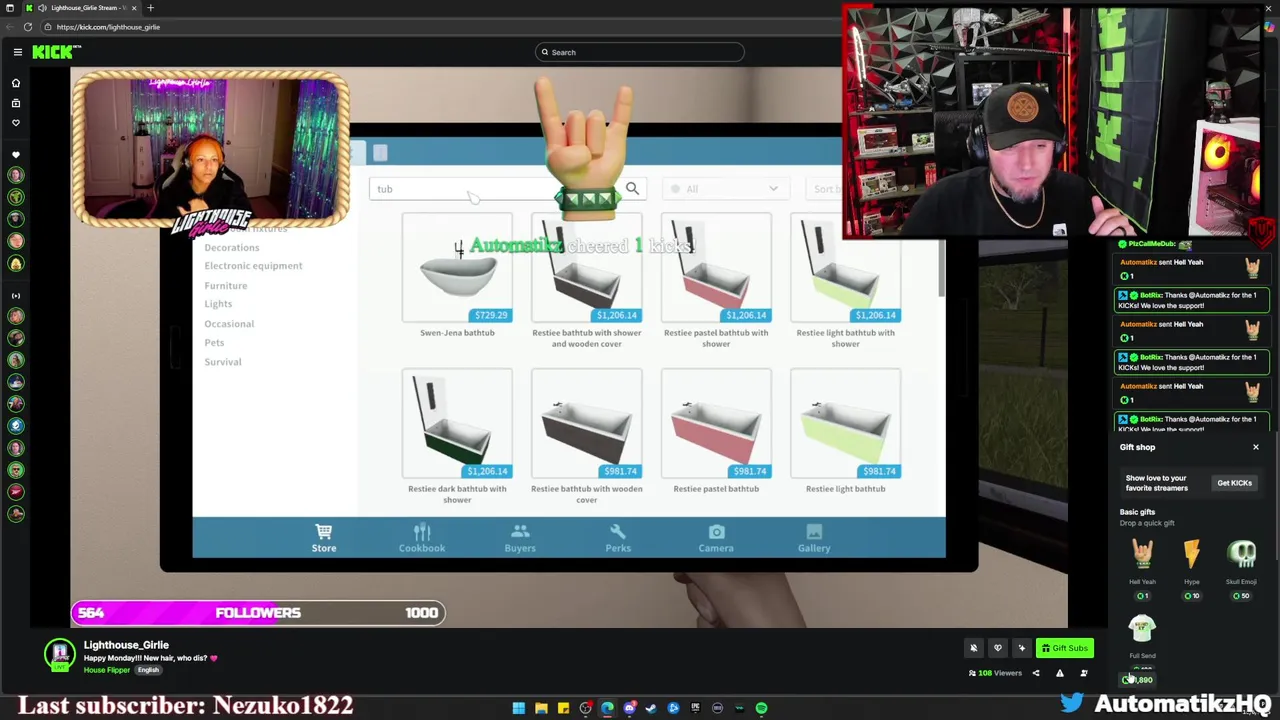
Task: Open the Perks tab
Action: click(x=618, y=538)
